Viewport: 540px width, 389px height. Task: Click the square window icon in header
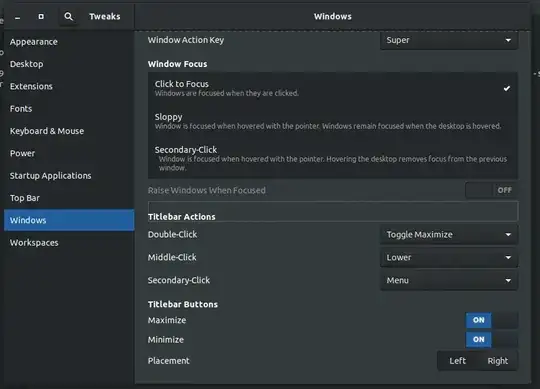pos(41,16)
